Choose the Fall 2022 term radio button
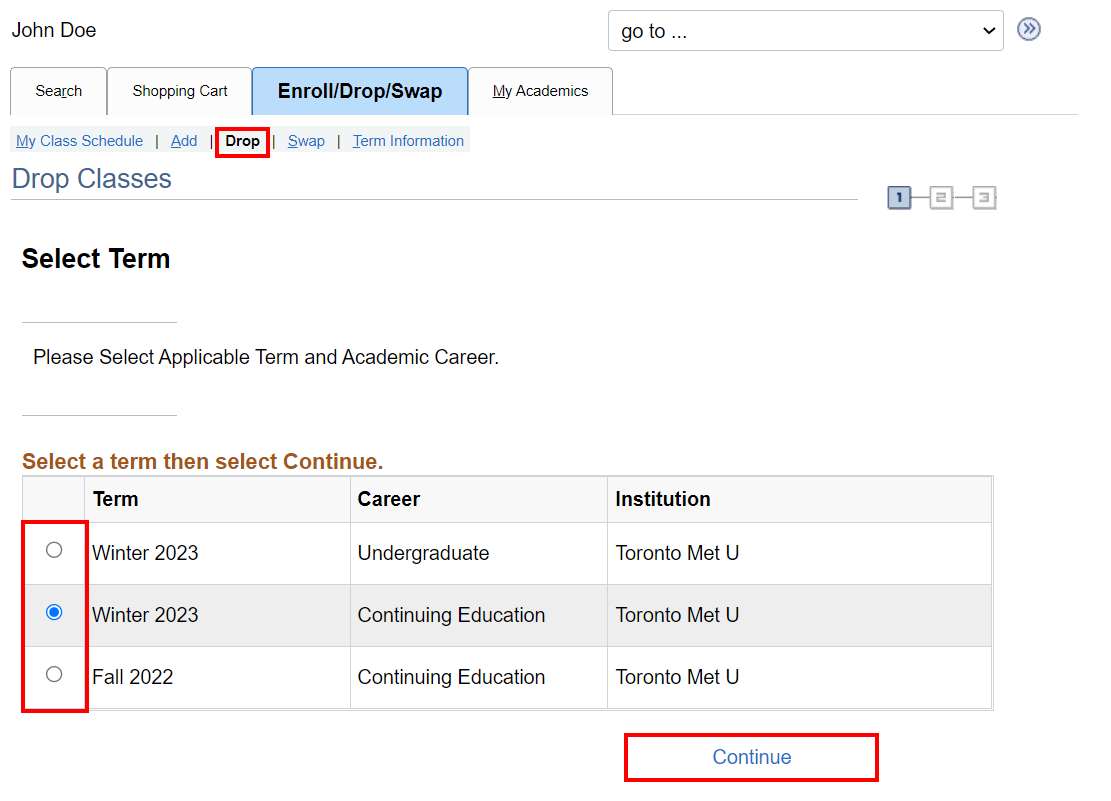The width and height of the screenshot is (1111, 801). [54, 674]
